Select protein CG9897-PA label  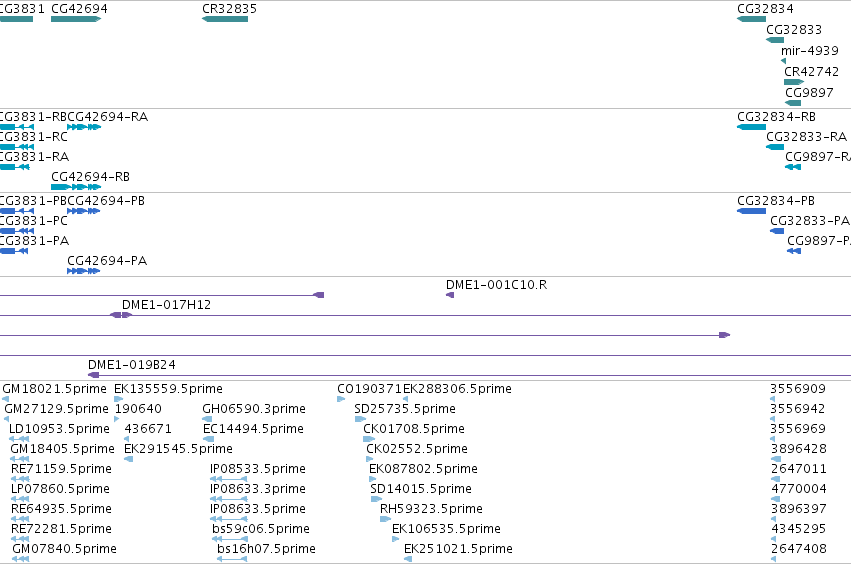[819, 241]
